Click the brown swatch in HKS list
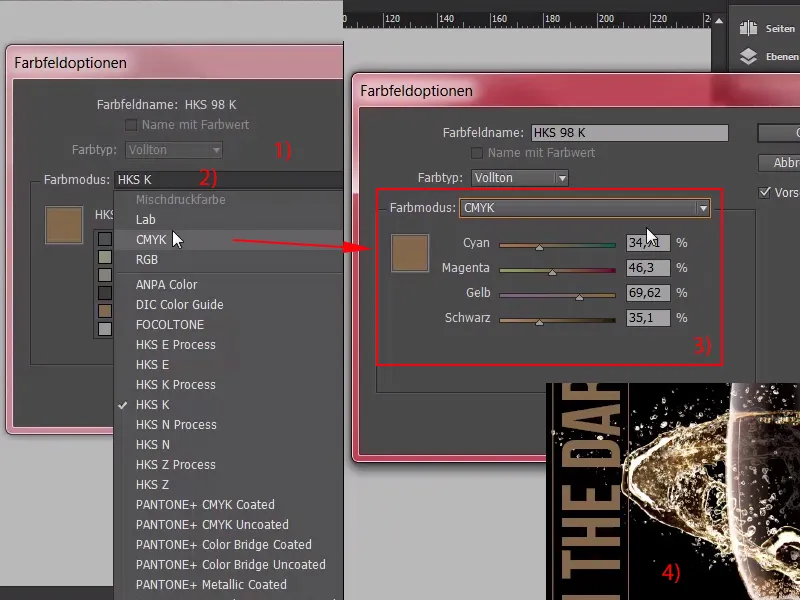Screen dimensions: 800x600 pyautogui.click(x=105, y=311)
